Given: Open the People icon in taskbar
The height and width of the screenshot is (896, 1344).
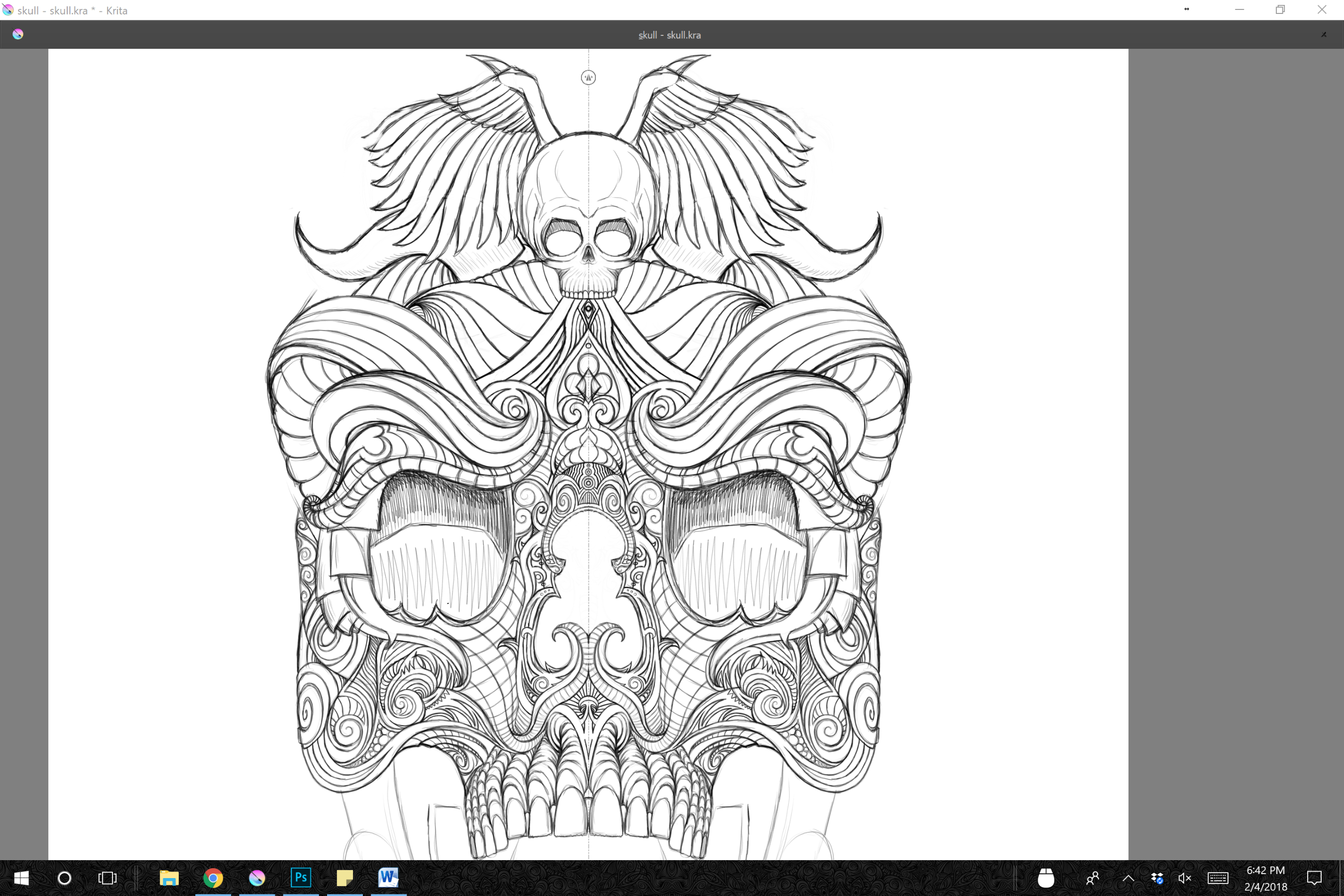Looking at the screenshot, I should click(1093, 878).
